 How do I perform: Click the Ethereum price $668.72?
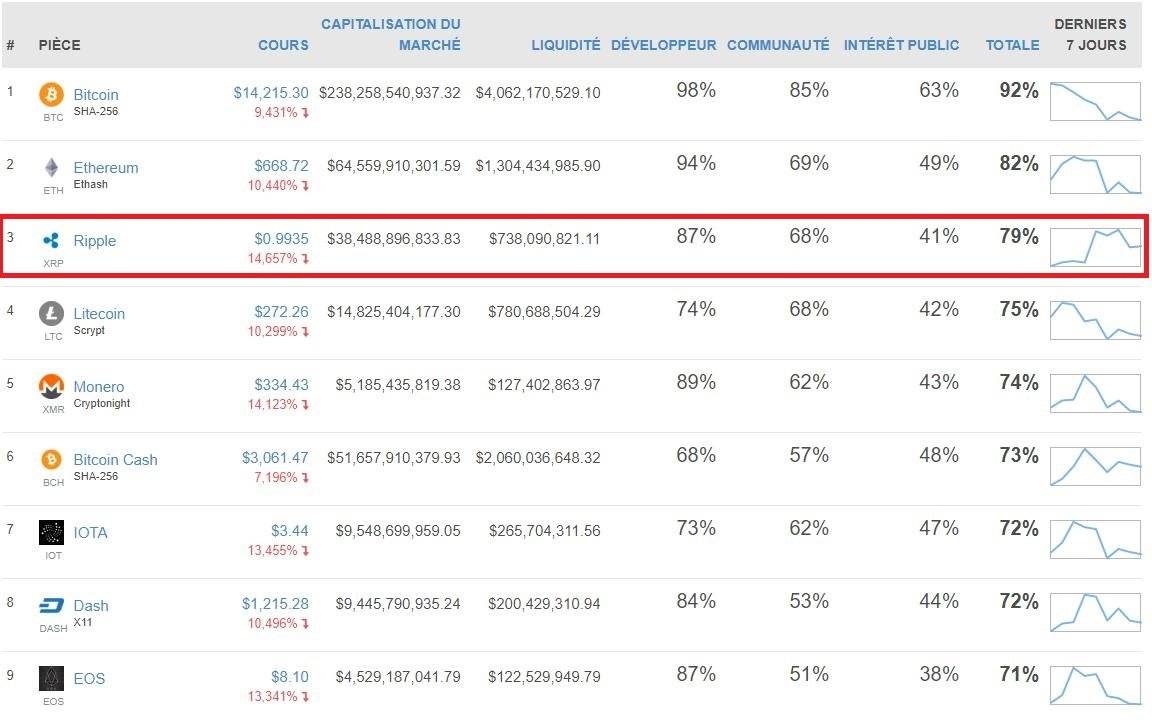point(281,165)
